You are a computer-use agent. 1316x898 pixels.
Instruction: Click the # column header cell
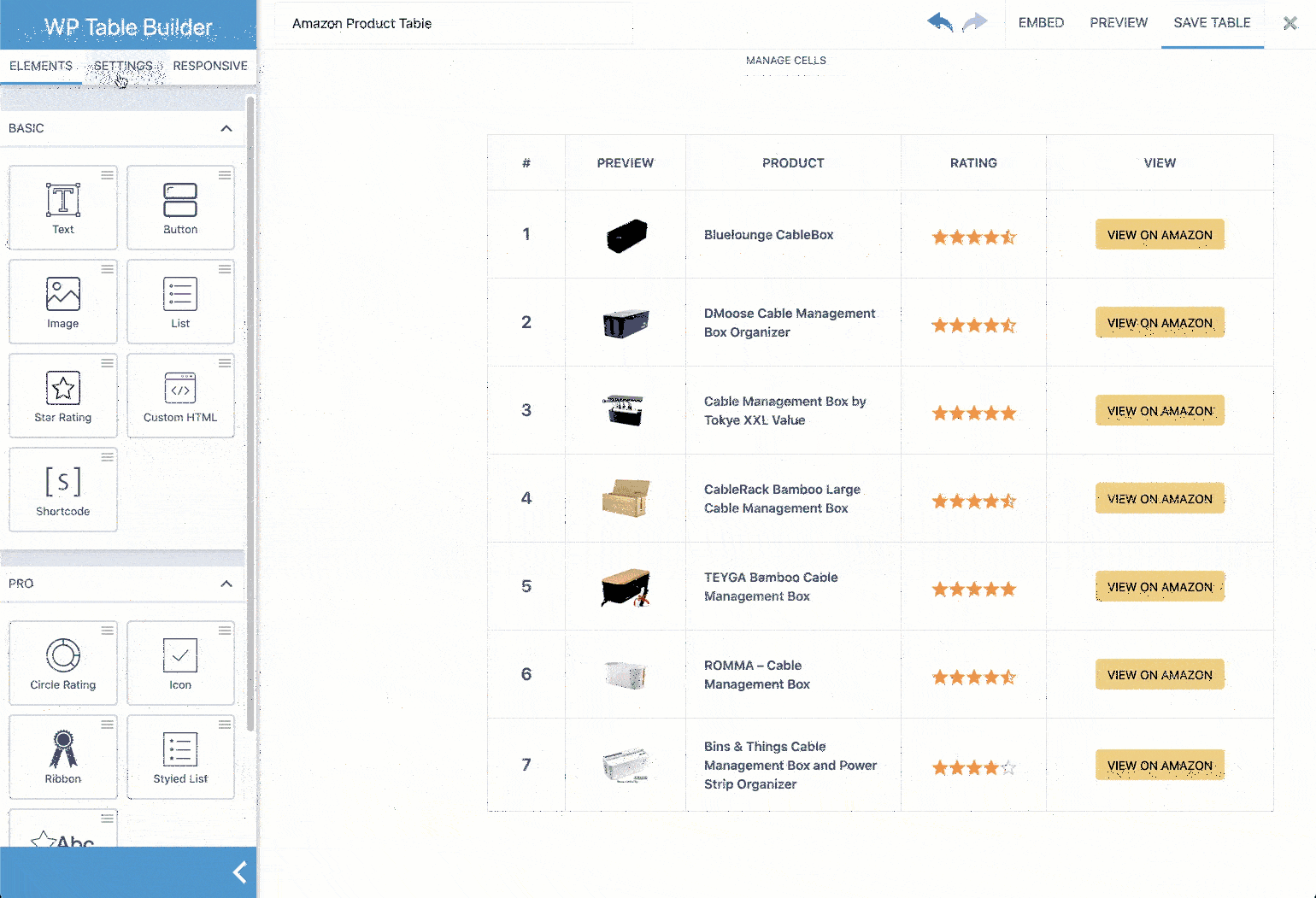click(x=526, y=162)
